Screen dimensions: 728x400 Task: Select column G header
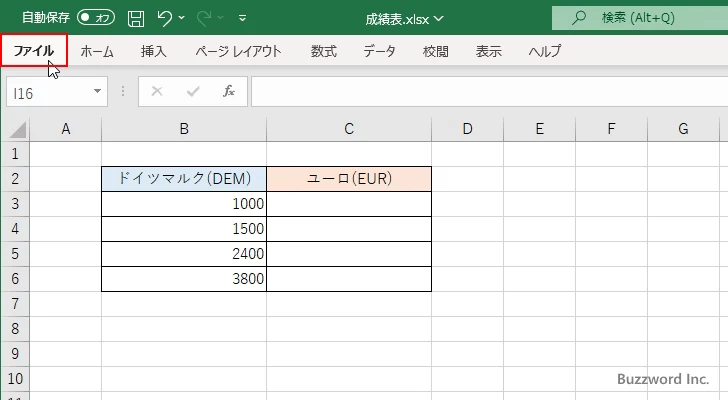coord(683,129)
